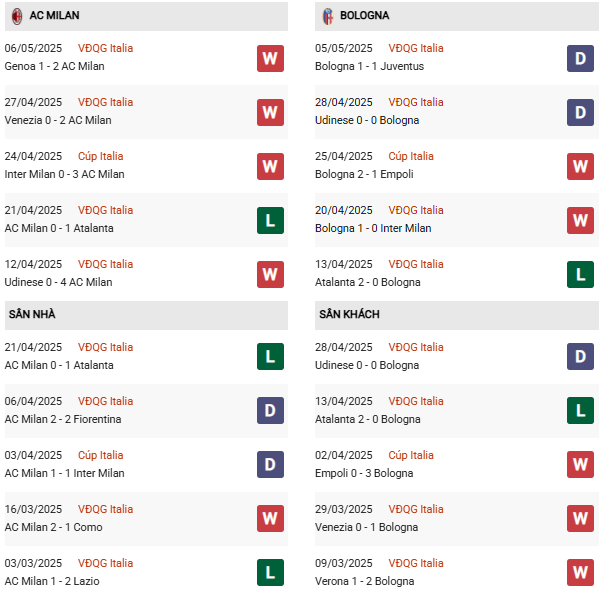Click the AC Milan club crest icon
Viewport: 600px width, 593px height.
pos(16,16)
